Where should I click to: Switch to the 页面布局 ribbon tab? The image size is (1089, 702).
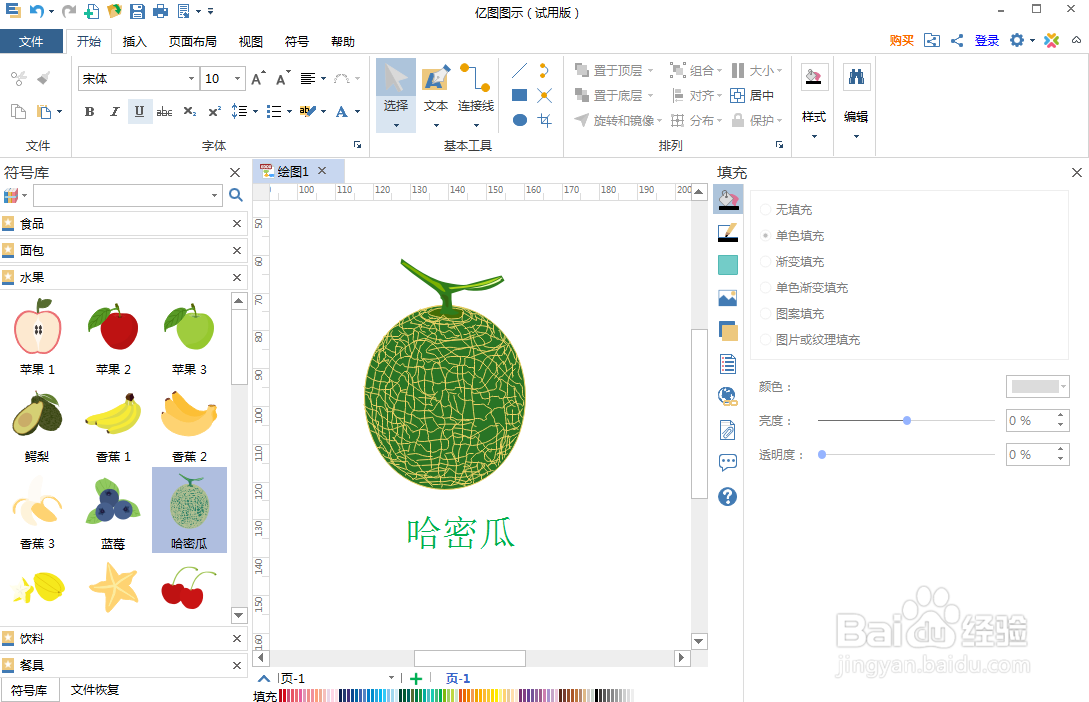(192, 42)
